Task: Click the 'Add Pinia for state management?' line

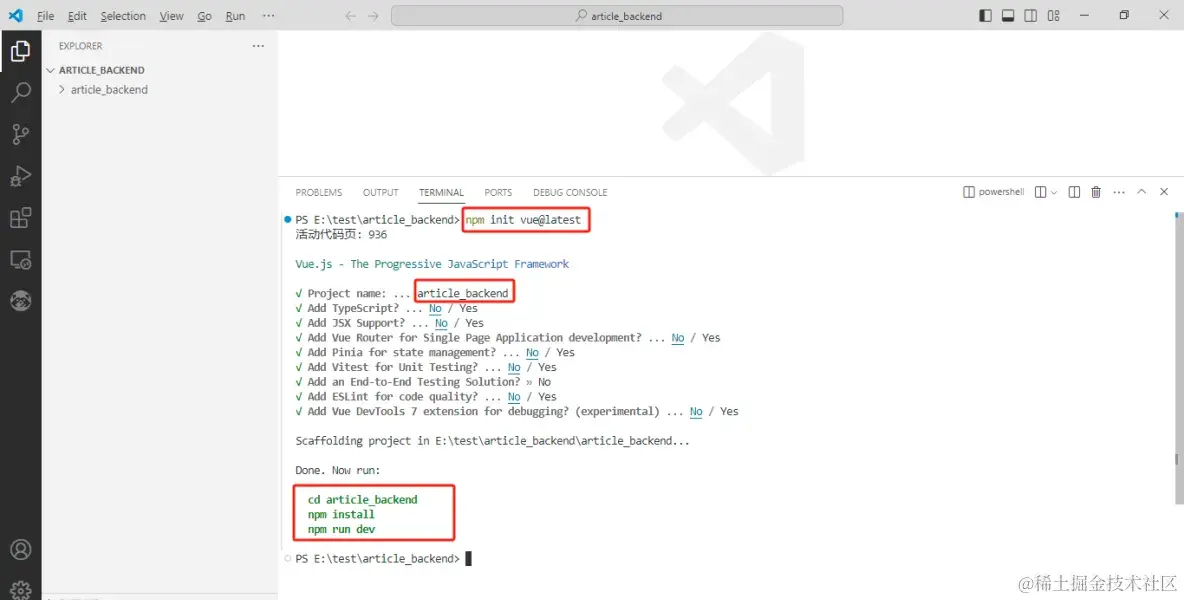Action: 435,352
